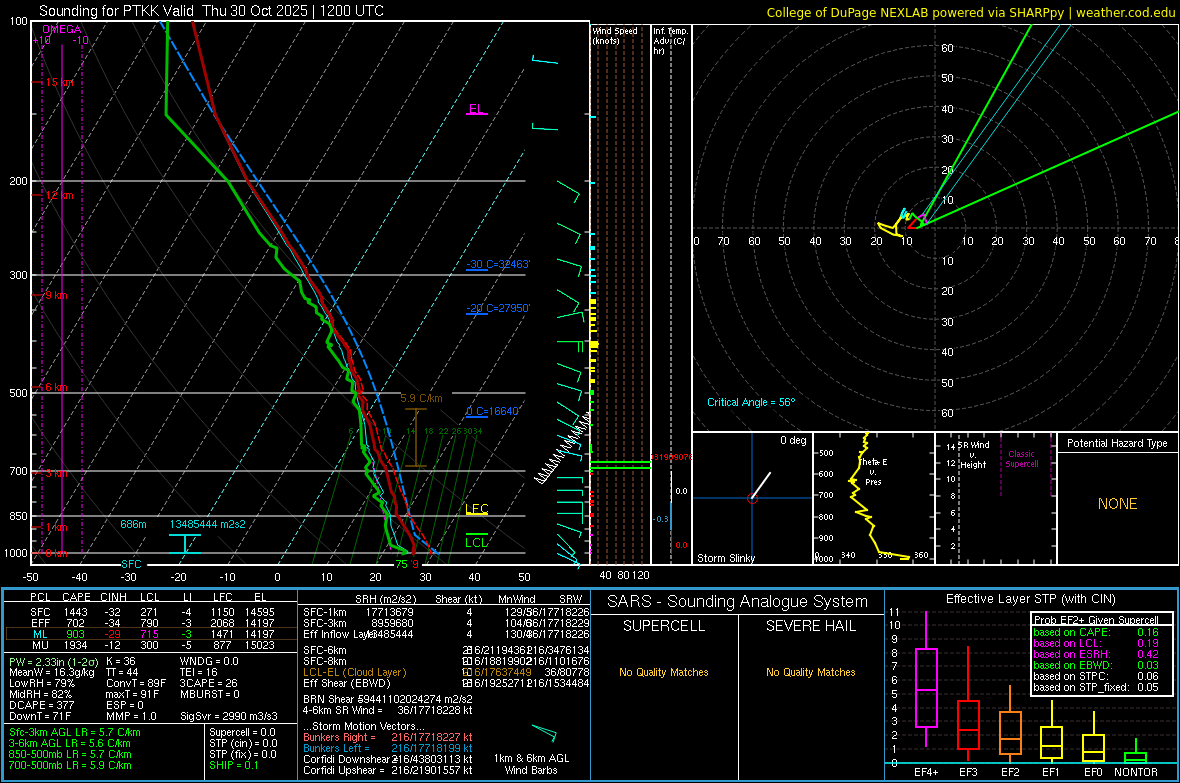This screenshot has height=783, width=1180.
Task: Select the "0 C=16640'" freezing level label
Action: [x=493, y=411]
